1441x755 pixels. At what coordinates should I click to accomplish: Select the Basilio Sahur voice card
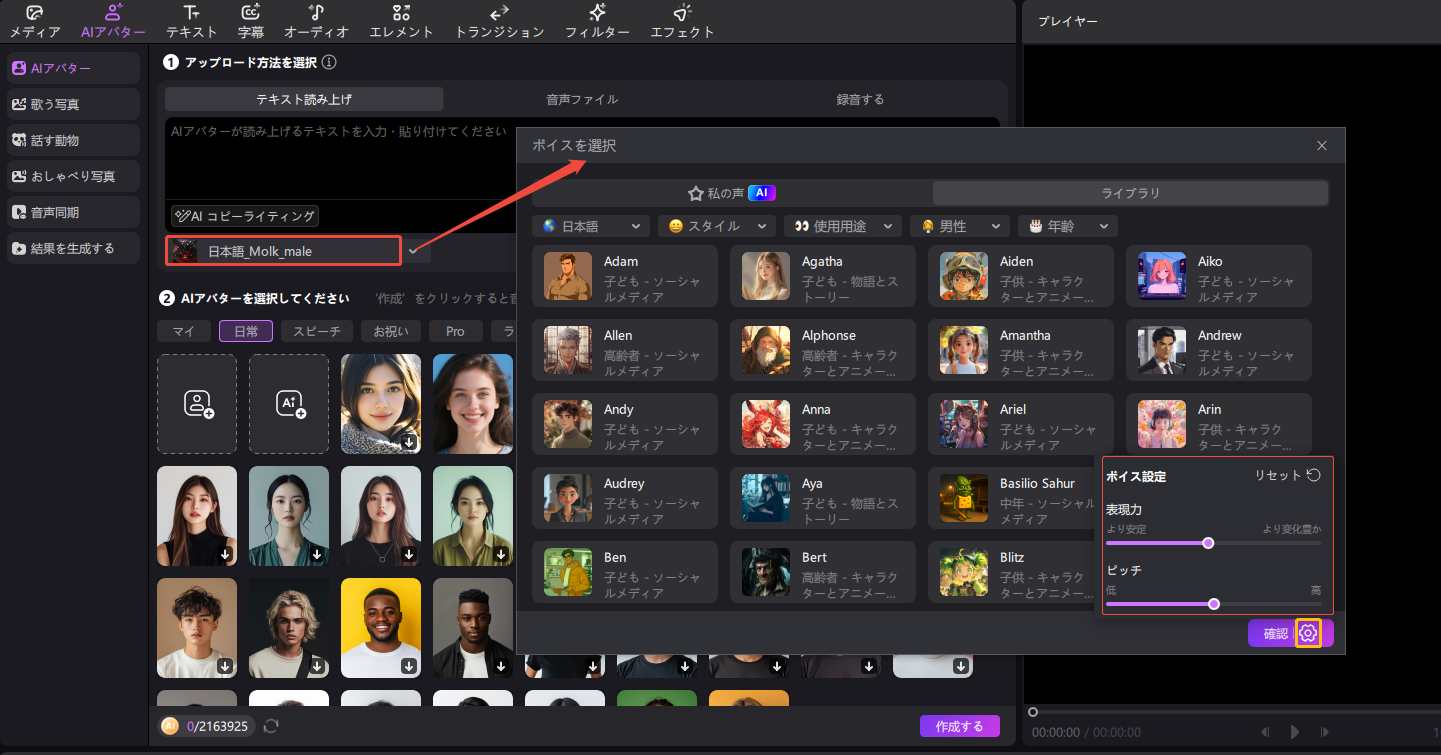tap(1014, 498)
